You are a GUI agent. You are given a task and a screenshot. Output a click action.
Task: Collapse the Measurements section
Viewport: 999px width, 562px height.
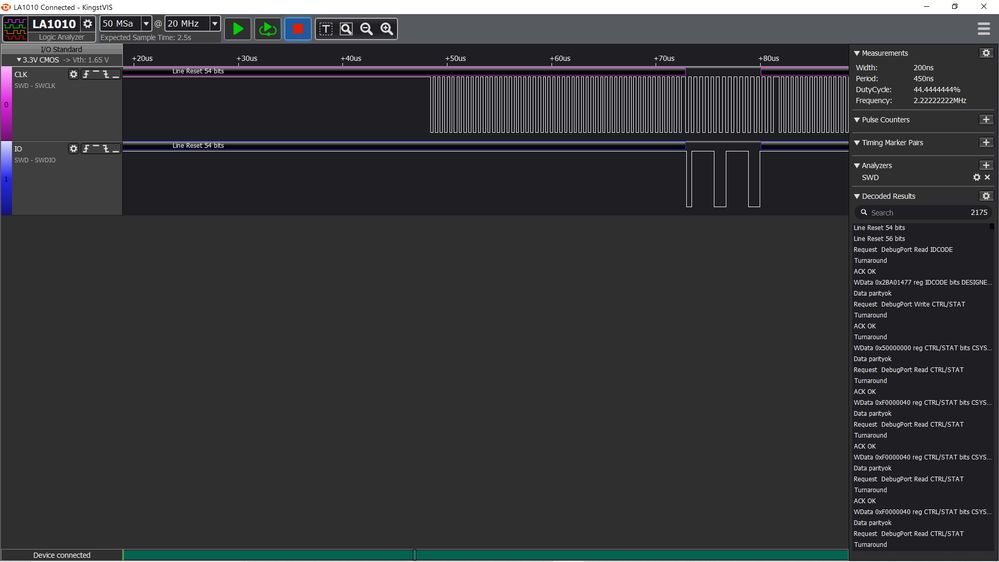(x=857, y=53)
